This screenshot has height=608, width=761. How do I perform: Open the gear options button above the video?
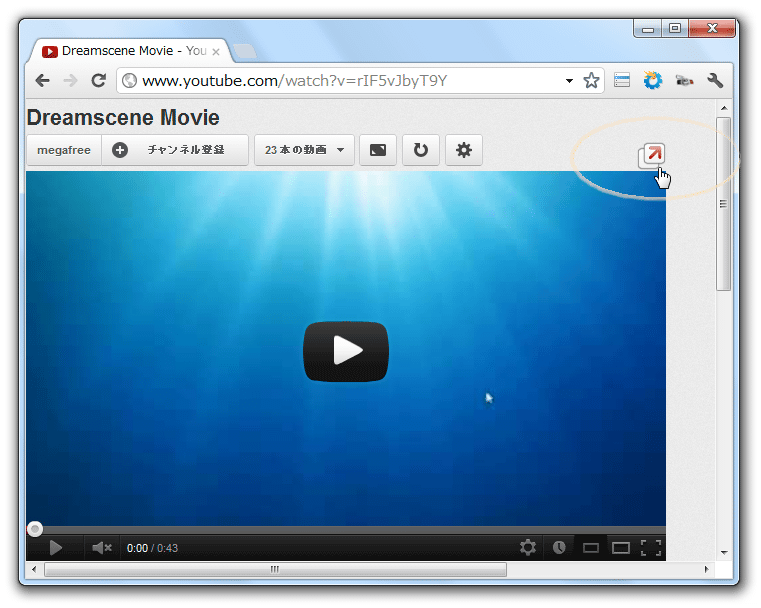tap(464, 150)
